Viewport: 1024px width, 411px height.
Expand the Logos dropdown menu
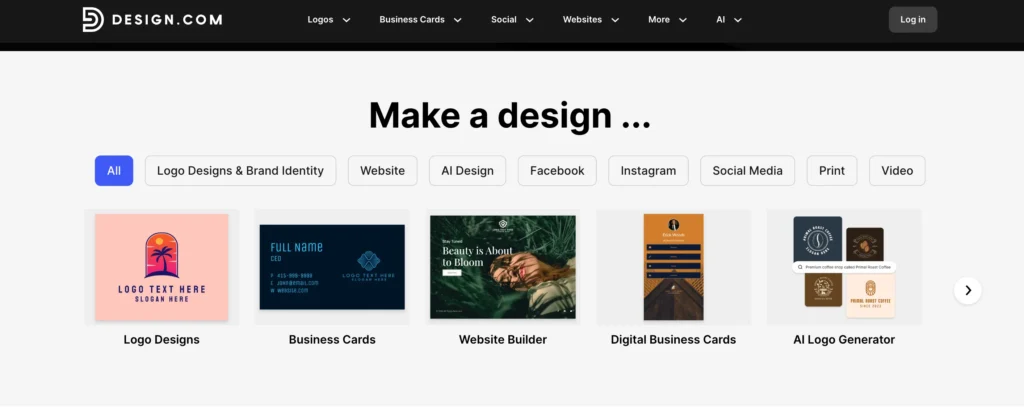329,19
